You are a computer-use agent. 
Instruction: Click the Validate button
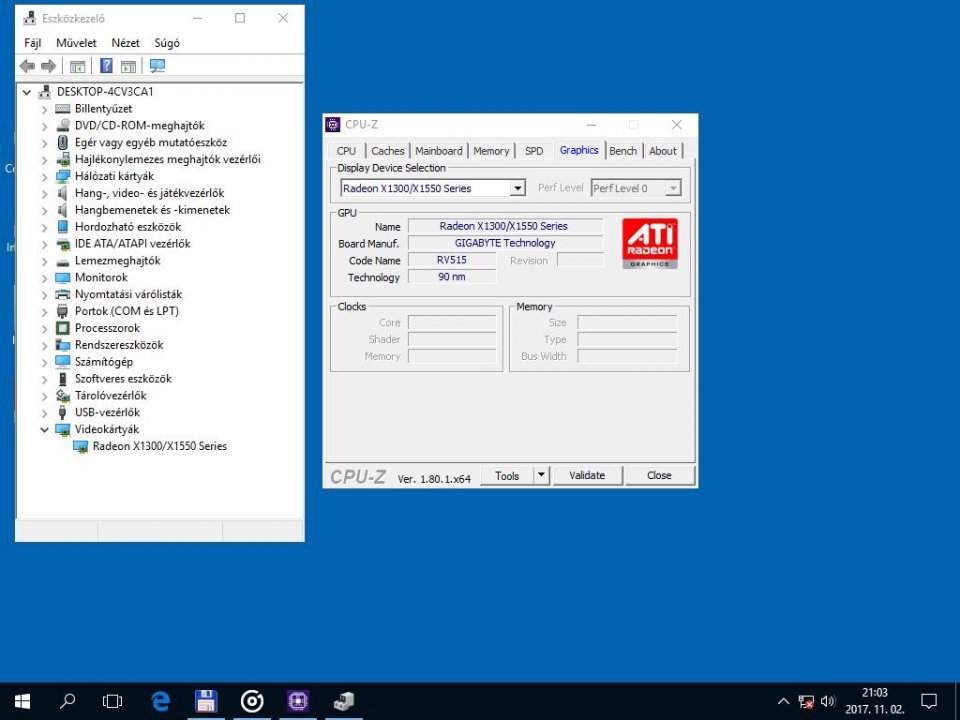(x=587, y=475)
